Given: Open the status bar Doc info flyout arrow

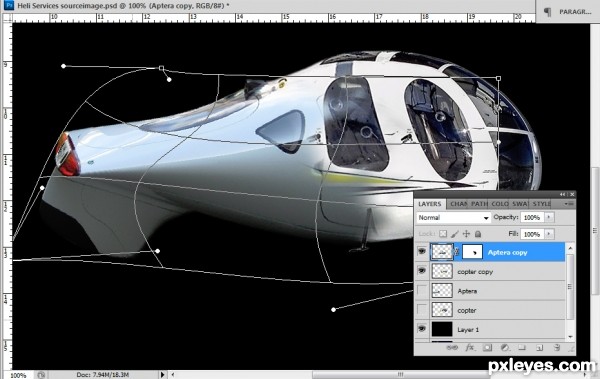Looking at the screenshot, I should click(163, 375).
